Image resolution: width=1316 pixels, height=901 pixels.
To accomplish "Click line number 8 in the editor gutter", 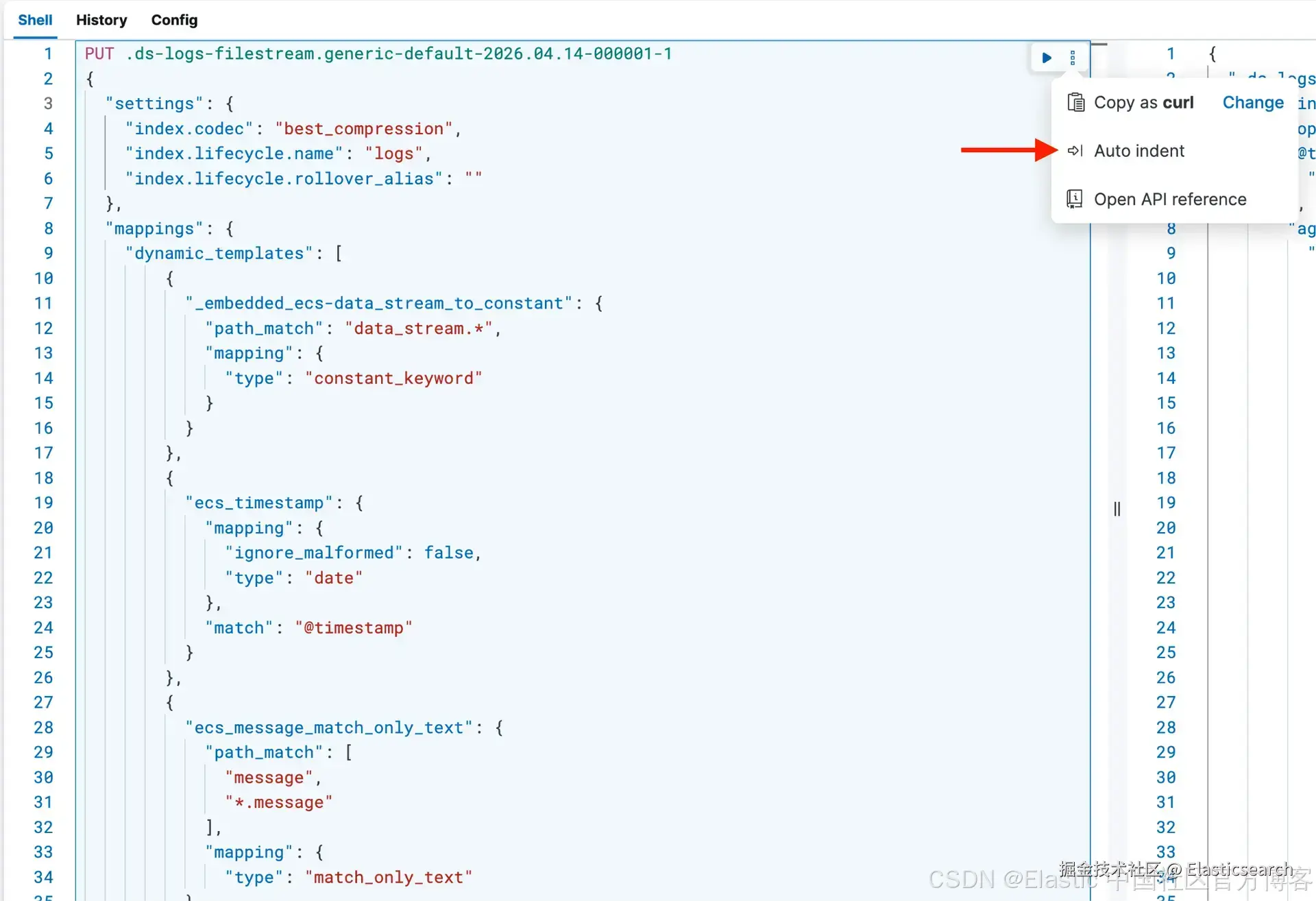I will [48, 228].
